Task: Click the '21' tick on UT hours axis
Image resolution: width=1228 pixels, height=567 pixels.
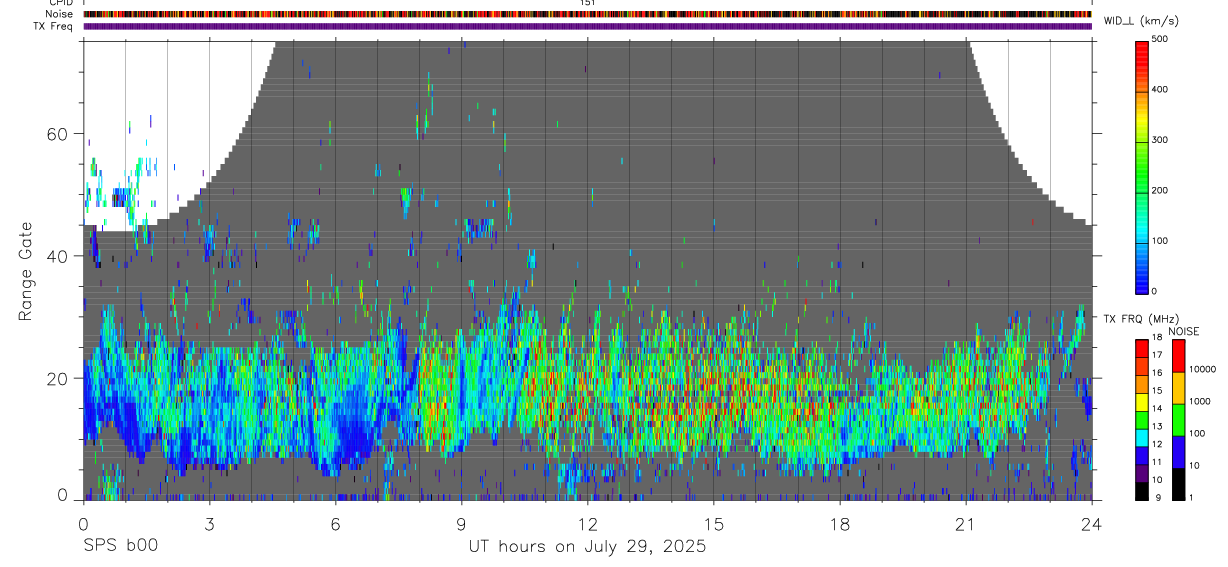Action: point(965,523)
